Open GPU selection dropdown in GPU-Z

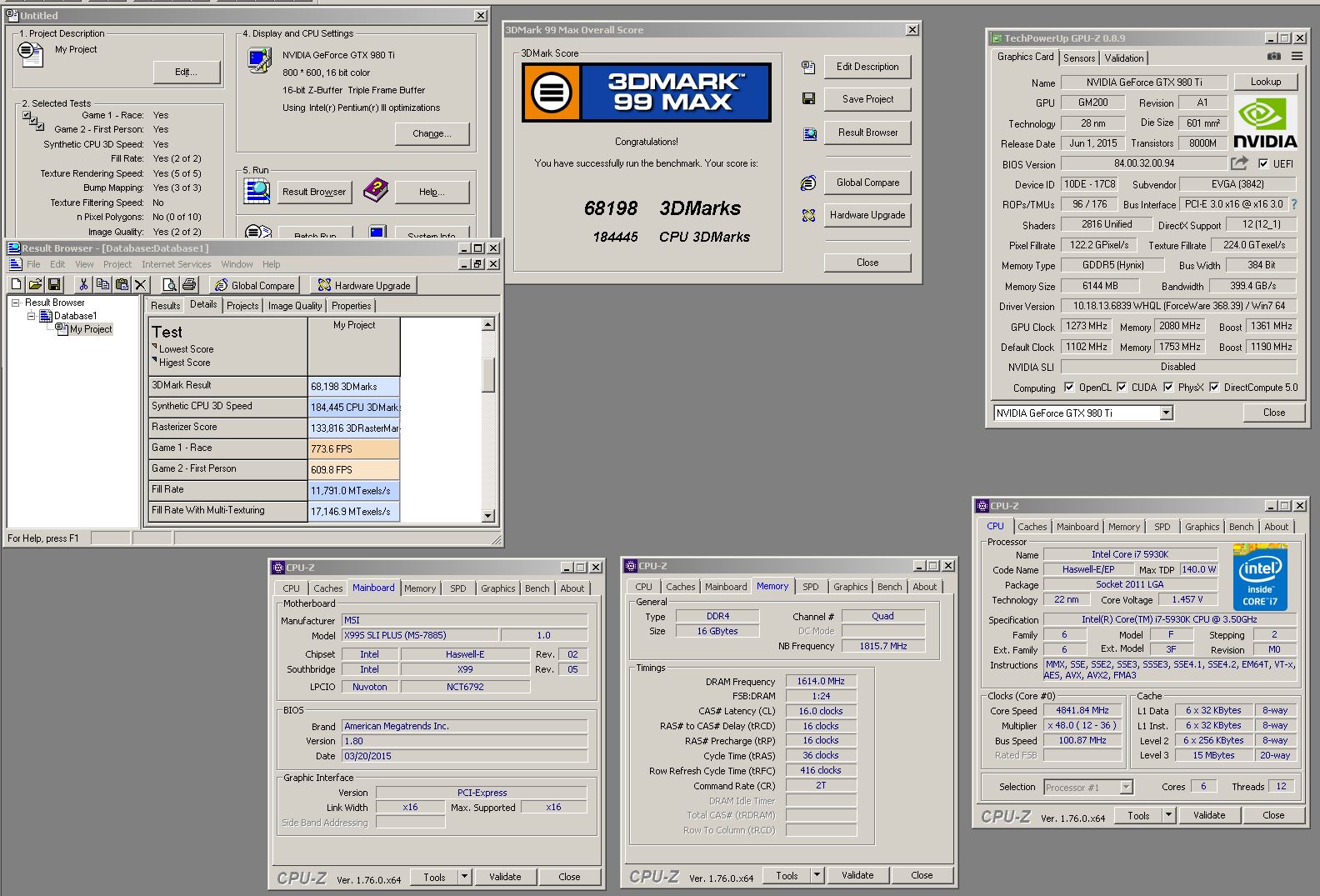click(x=1167, y=413)
